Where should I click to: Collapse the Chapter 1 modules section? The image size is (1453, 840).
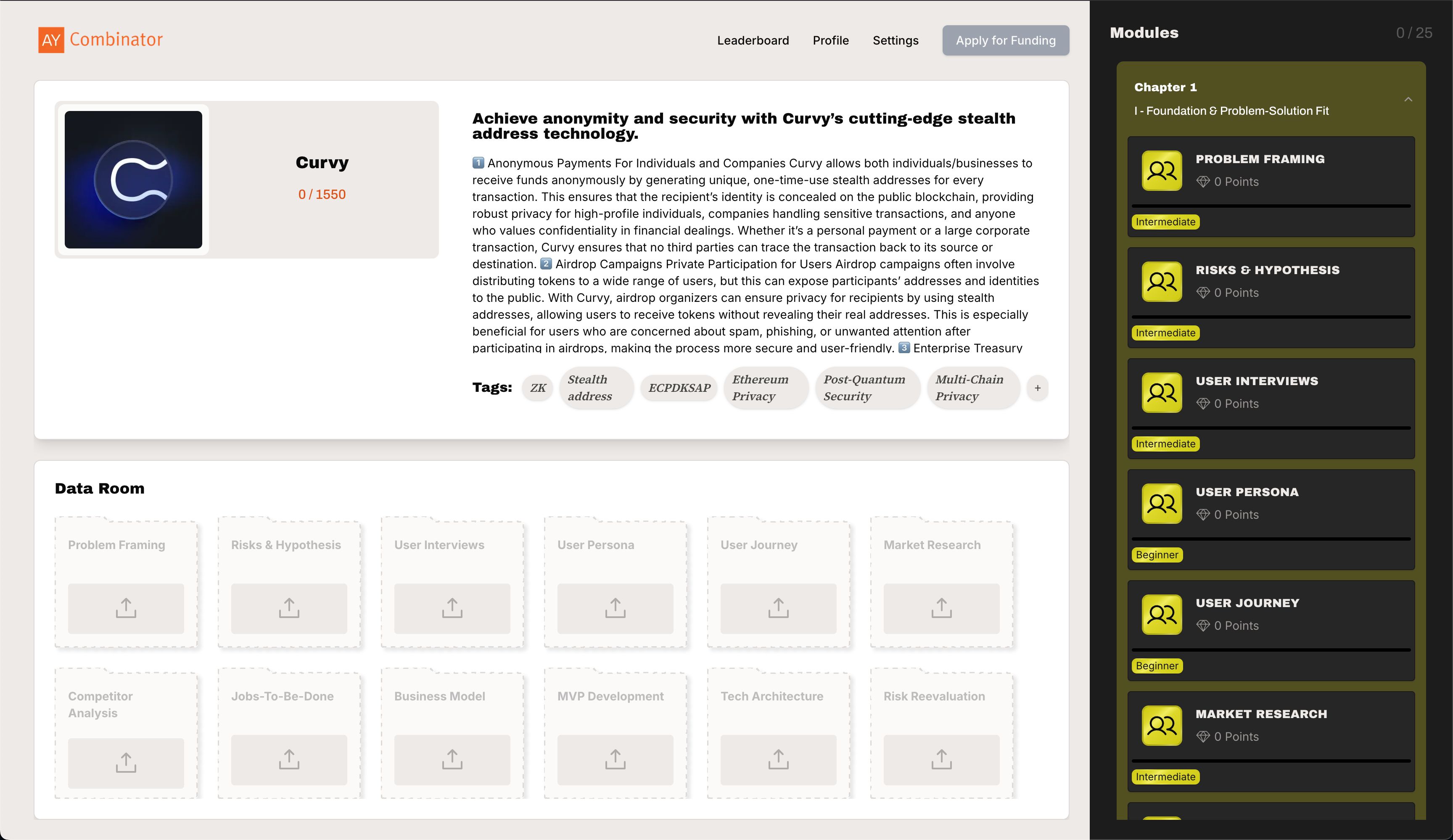point(1408,99)
